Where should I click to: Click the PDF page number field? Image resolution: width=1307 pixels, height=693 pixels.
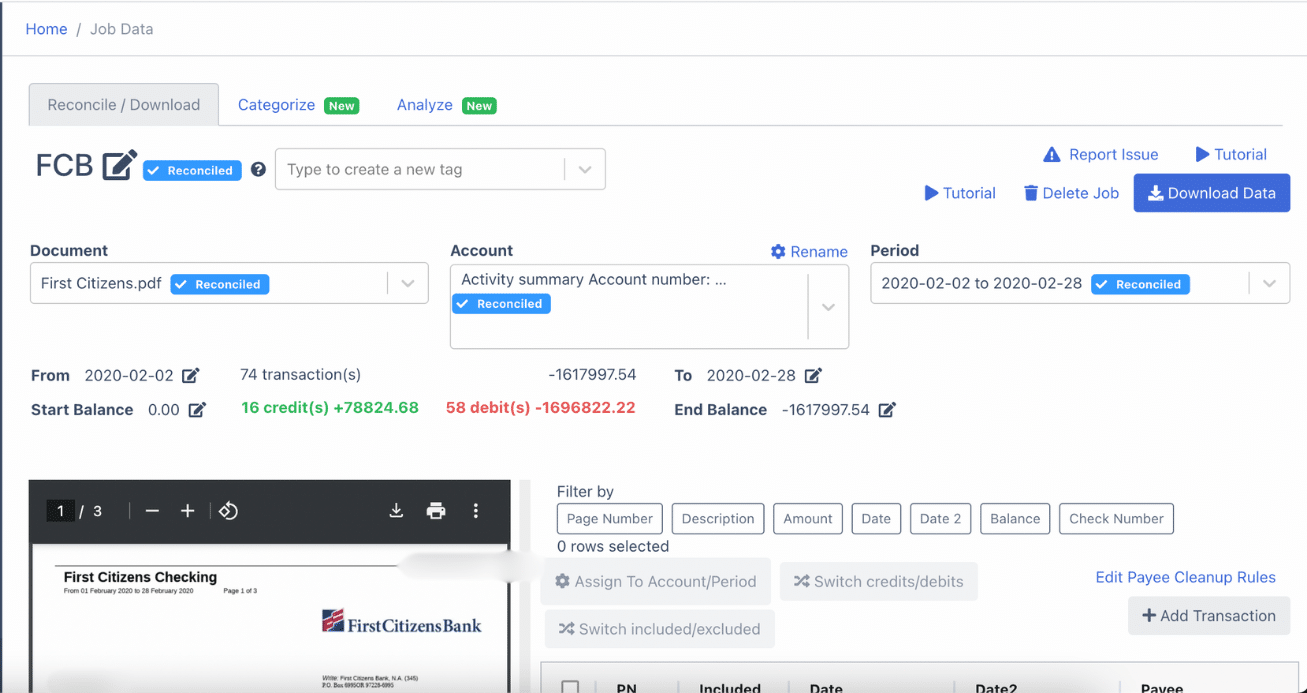(60, 511)
